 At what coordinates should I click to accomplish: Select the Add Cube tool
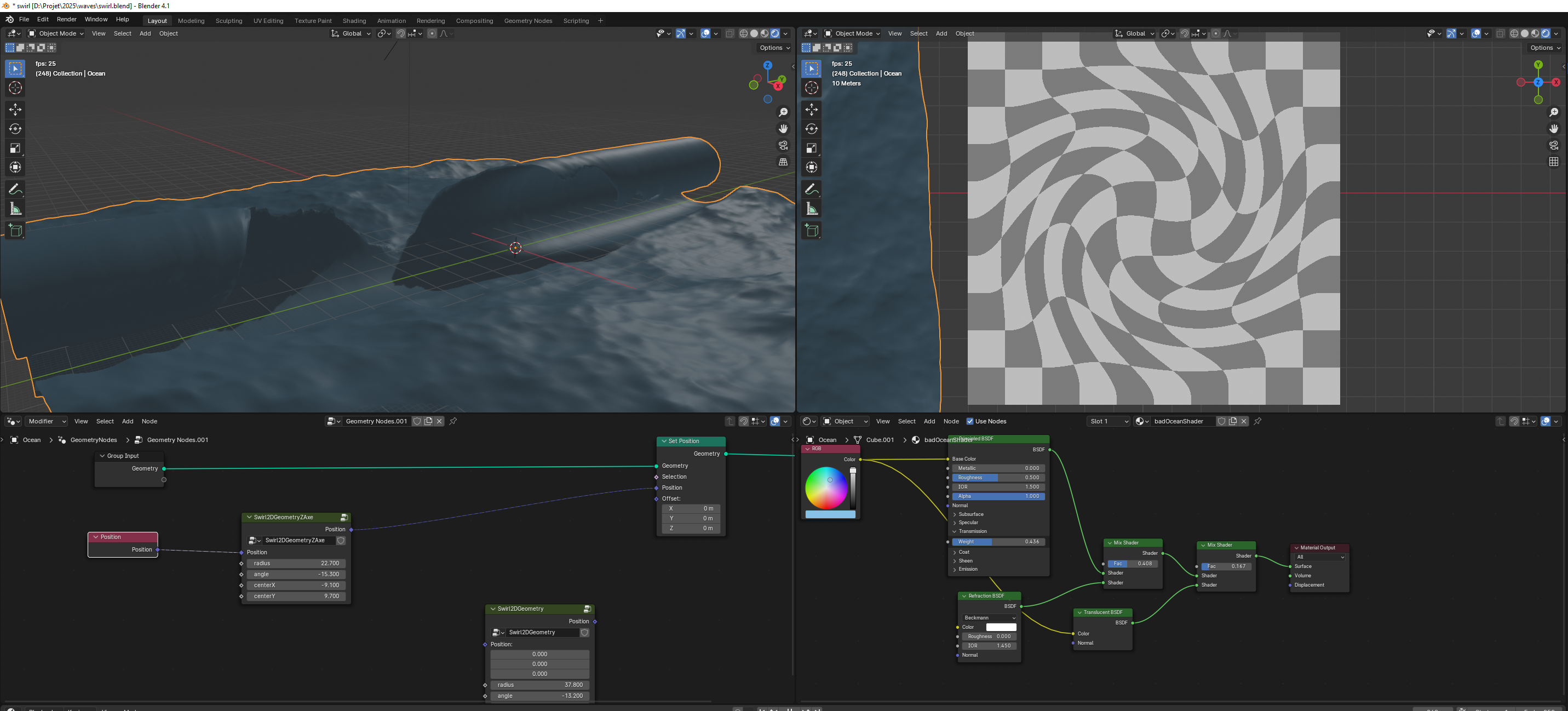point(15,231)
